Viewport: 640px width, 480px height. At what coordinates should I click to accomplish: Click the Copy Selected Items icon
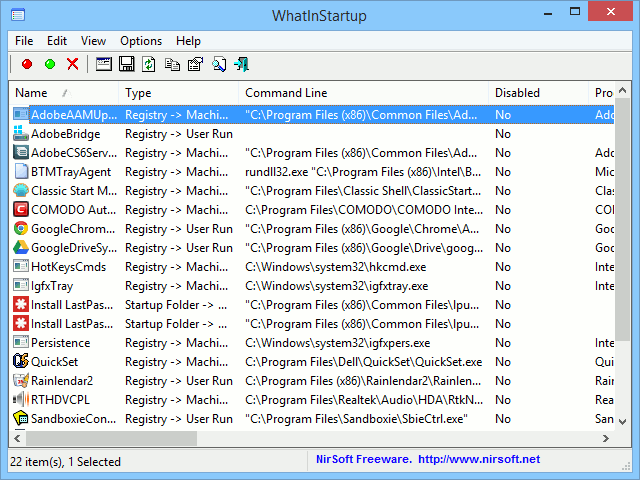pyautogui.click(x=172, y=64)
